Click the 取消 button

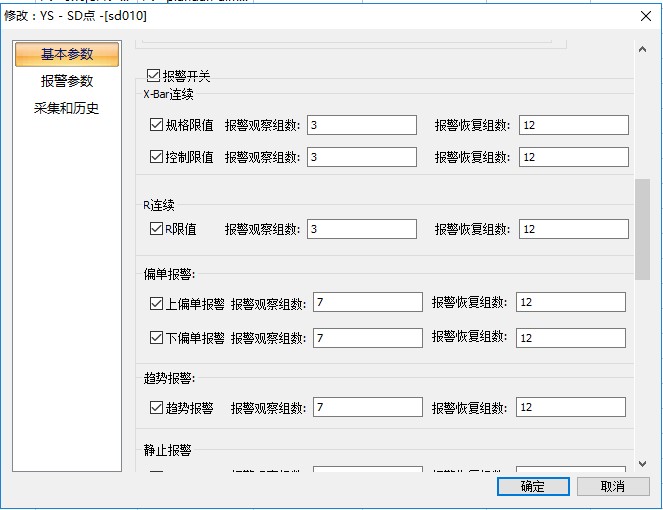click(x=613, y=486)
